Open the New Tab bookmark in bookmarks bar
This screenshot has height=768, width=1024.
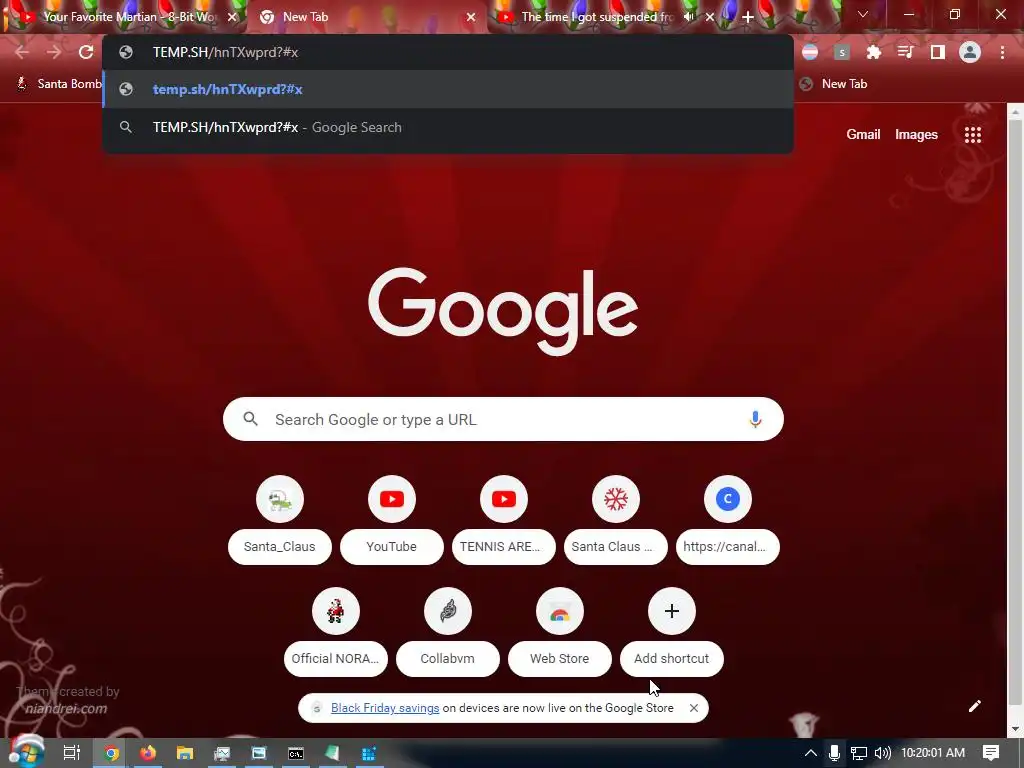pos(834,84)
